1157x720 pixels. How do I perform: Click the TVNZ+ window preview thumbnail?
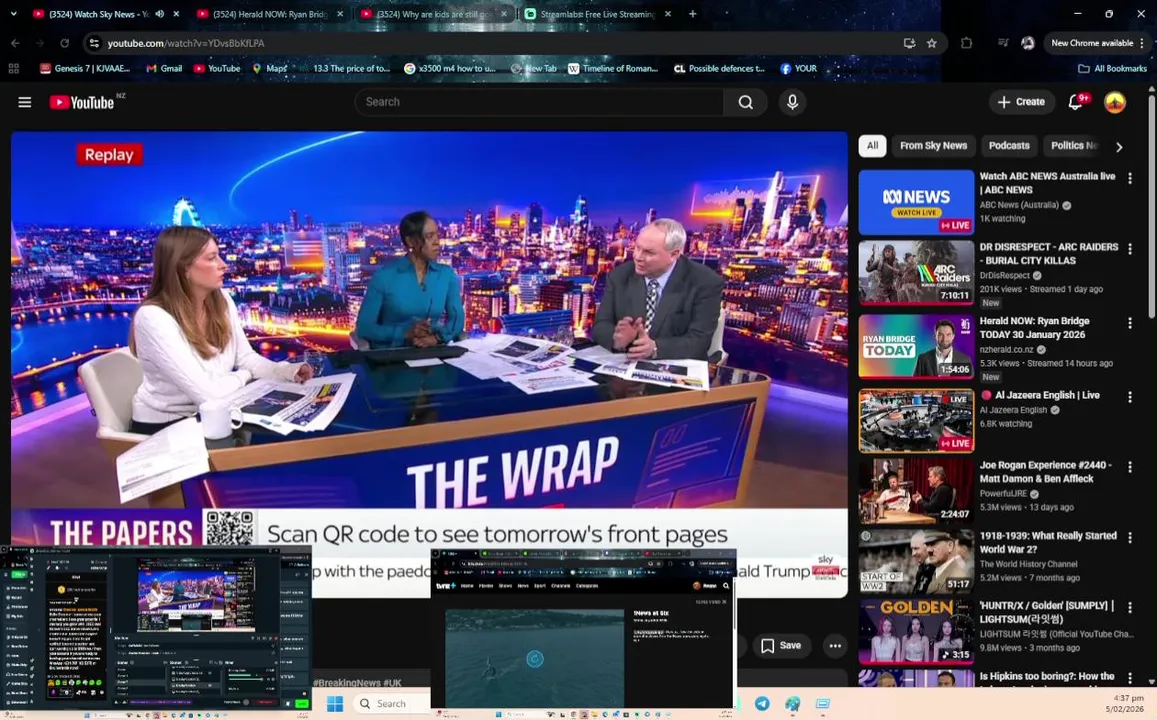[584, 629]
